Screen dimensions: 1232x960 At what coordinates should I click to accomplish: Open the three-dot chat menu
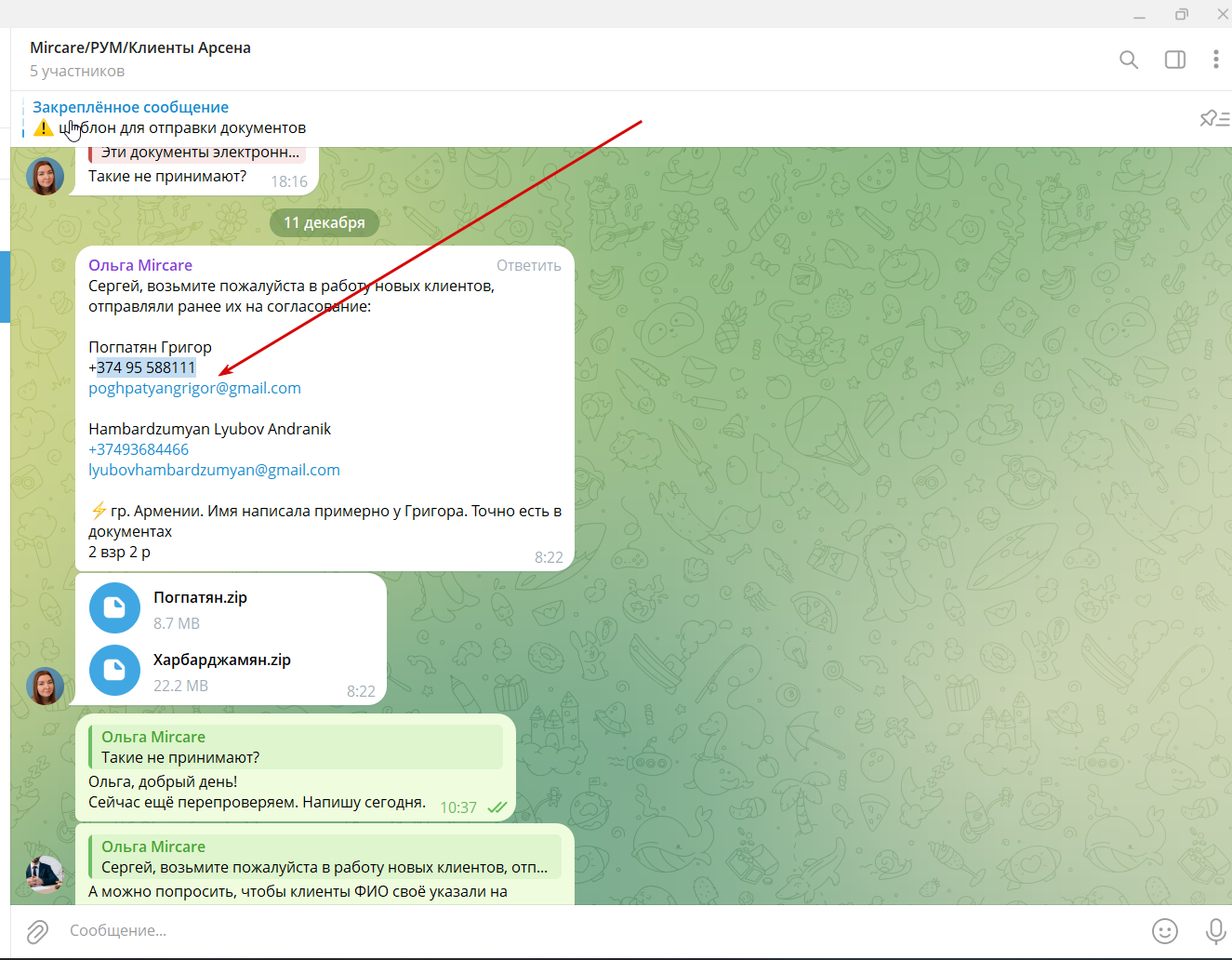(x=1215, y=60)
